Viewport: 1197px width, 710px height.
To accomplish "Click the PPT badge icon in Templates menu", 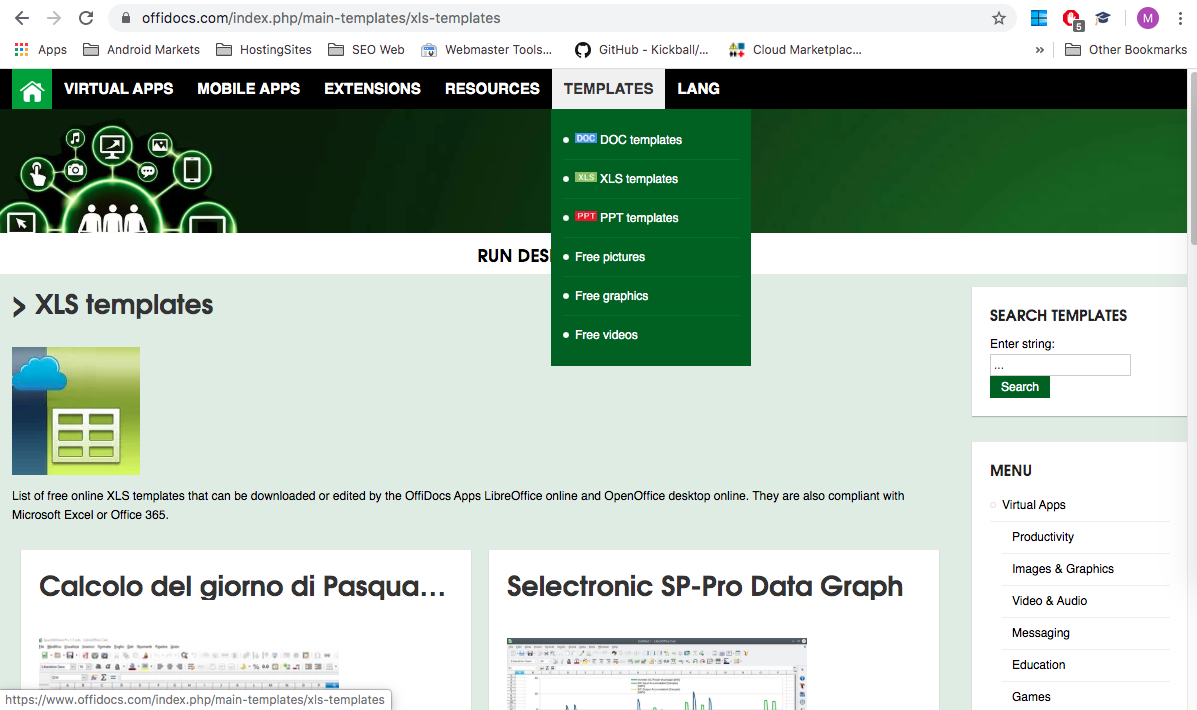I will tap(586, 215).
